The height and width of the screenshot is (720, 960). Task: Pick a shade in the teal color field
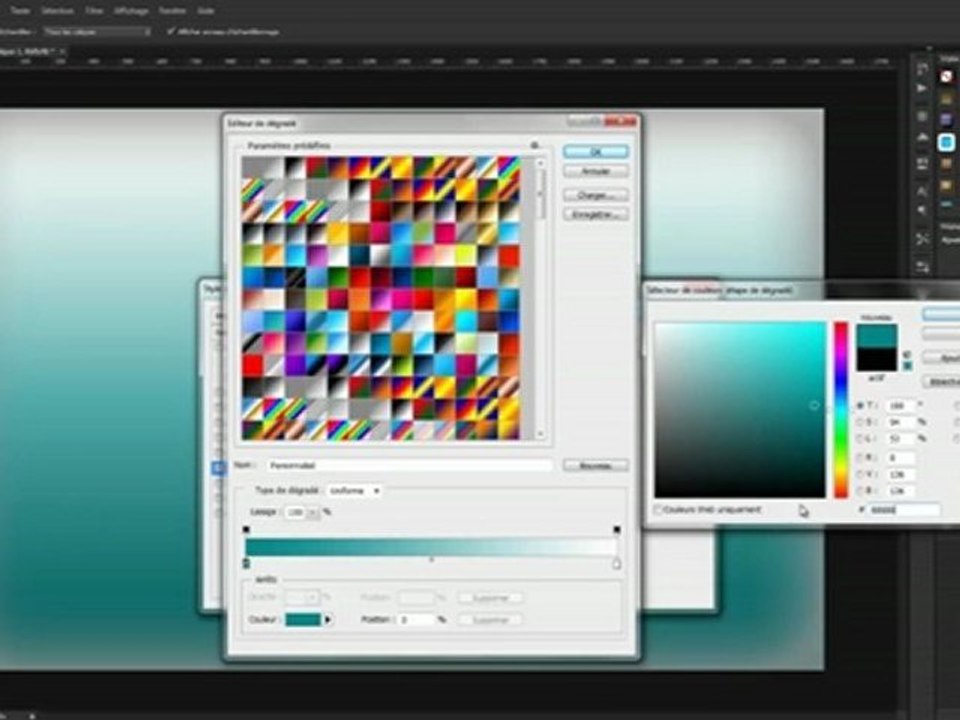pyautogui.click(x=740, y=409)
